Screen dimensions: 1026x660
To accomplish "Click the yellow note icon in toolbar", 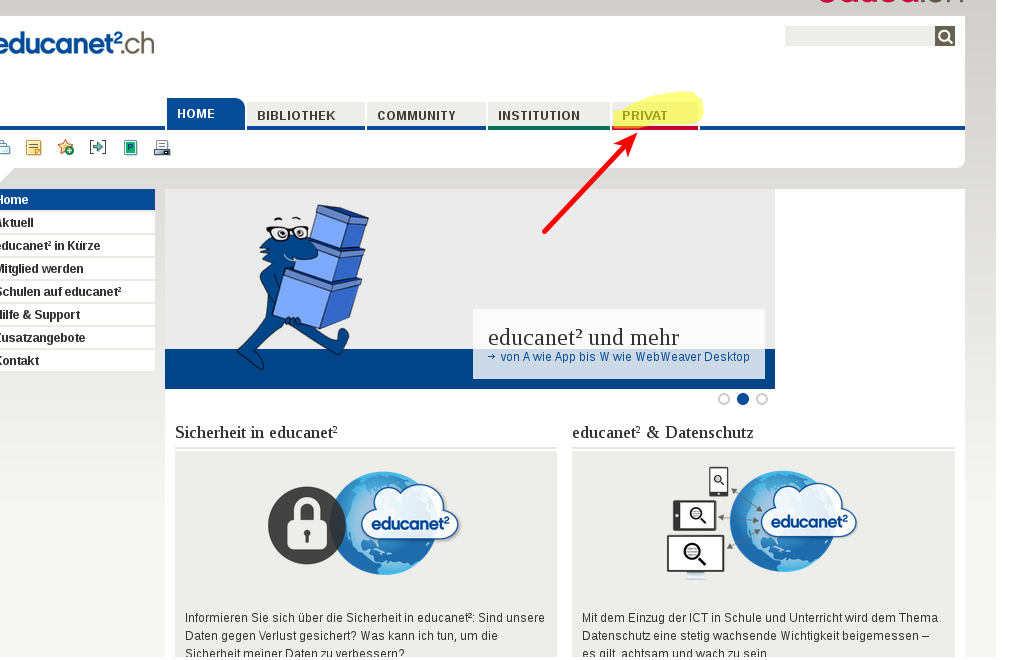I will [x=34, y=148].
